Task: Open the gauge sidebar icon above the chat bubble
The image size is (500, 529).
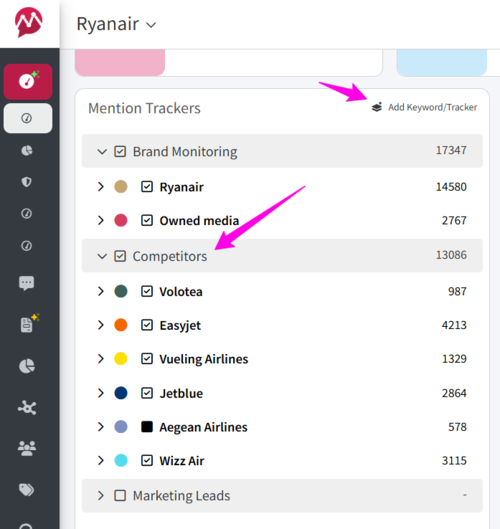Action: [27, 246]
